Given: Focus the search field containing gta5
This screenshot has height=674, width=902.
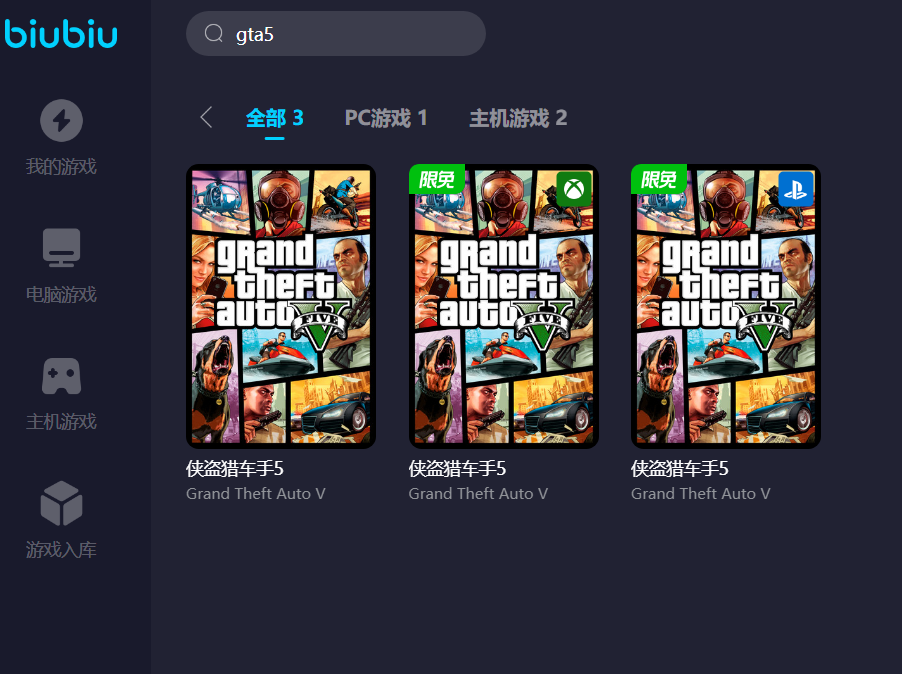Looking at the screenshot, I should point(336,33).
